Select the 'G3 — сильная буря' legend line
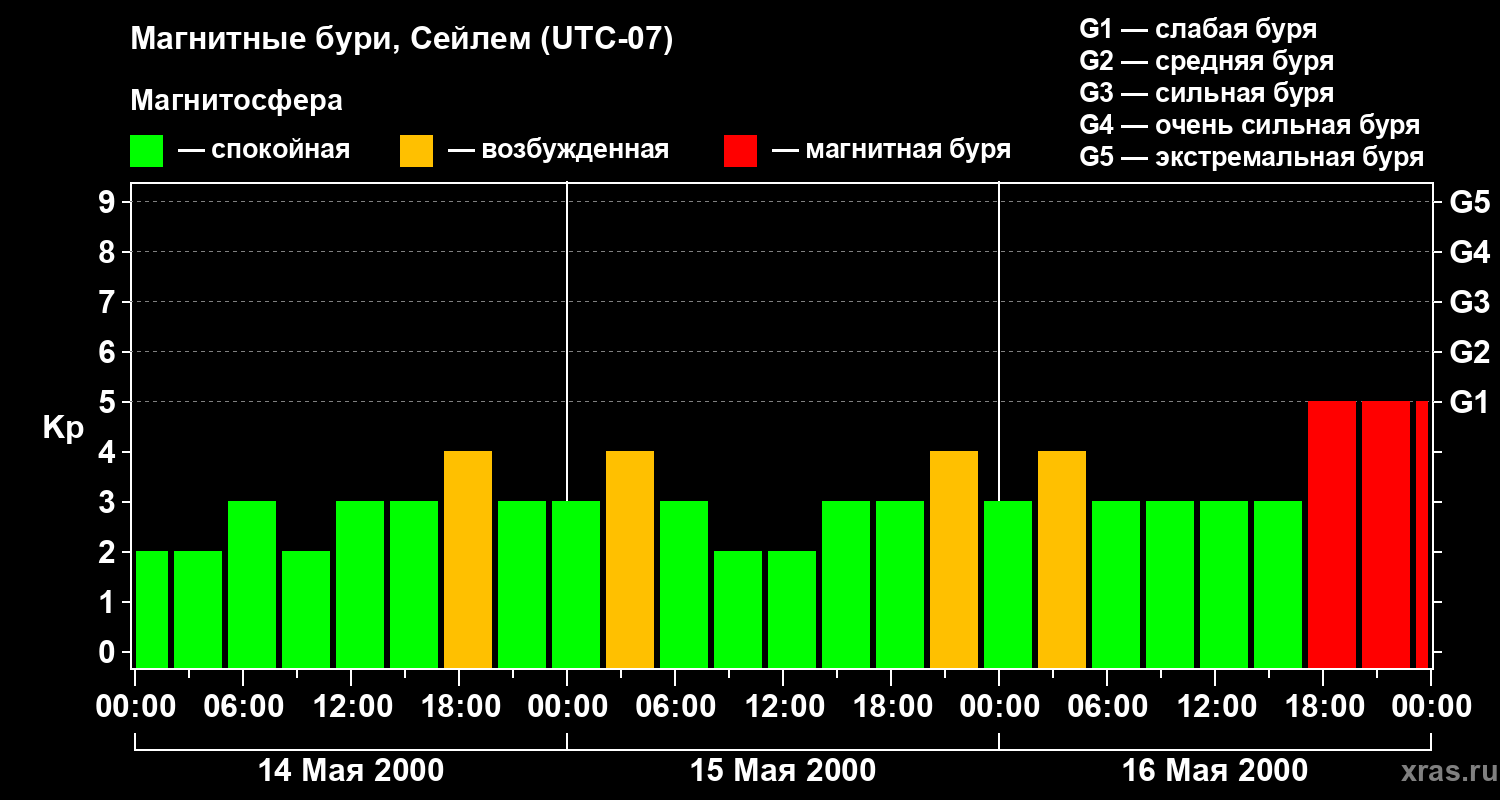Viewport: 1500px width, 800px height. [x=1206, y=93]
